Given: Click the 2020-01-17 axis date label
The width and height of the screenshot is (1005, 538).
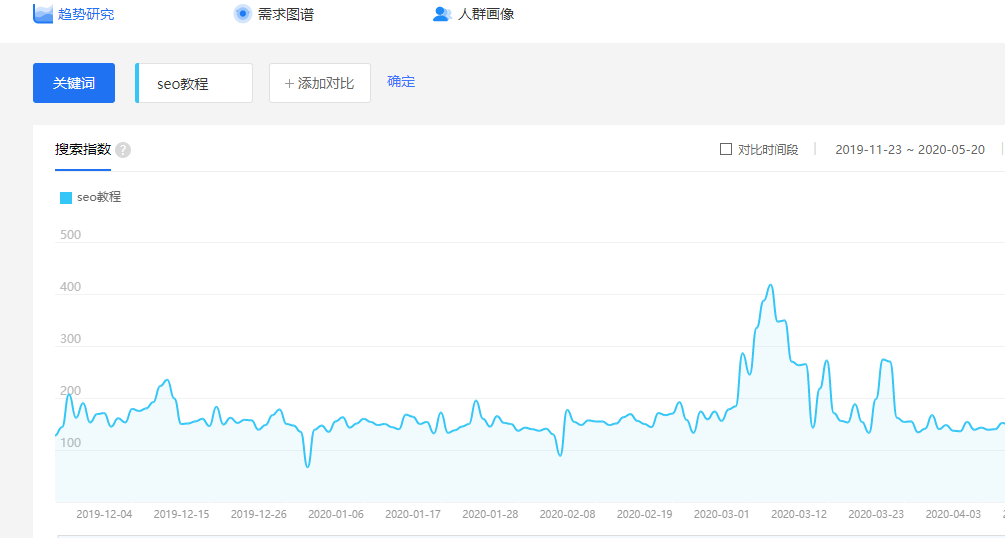Looking at the screenshot, I should (413, 514).
